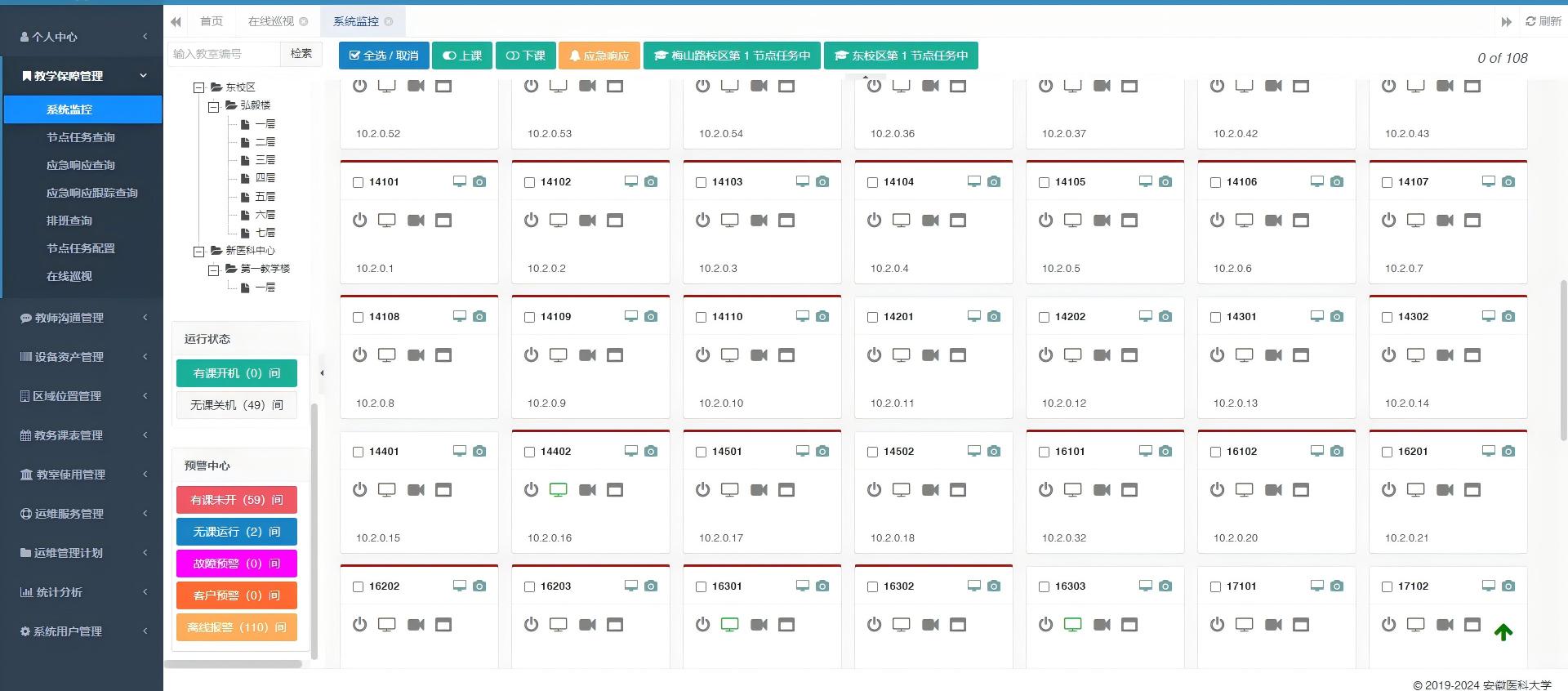Click the green scroll-to-top arrow
Screen dimensions: 1568x691
1503,632
